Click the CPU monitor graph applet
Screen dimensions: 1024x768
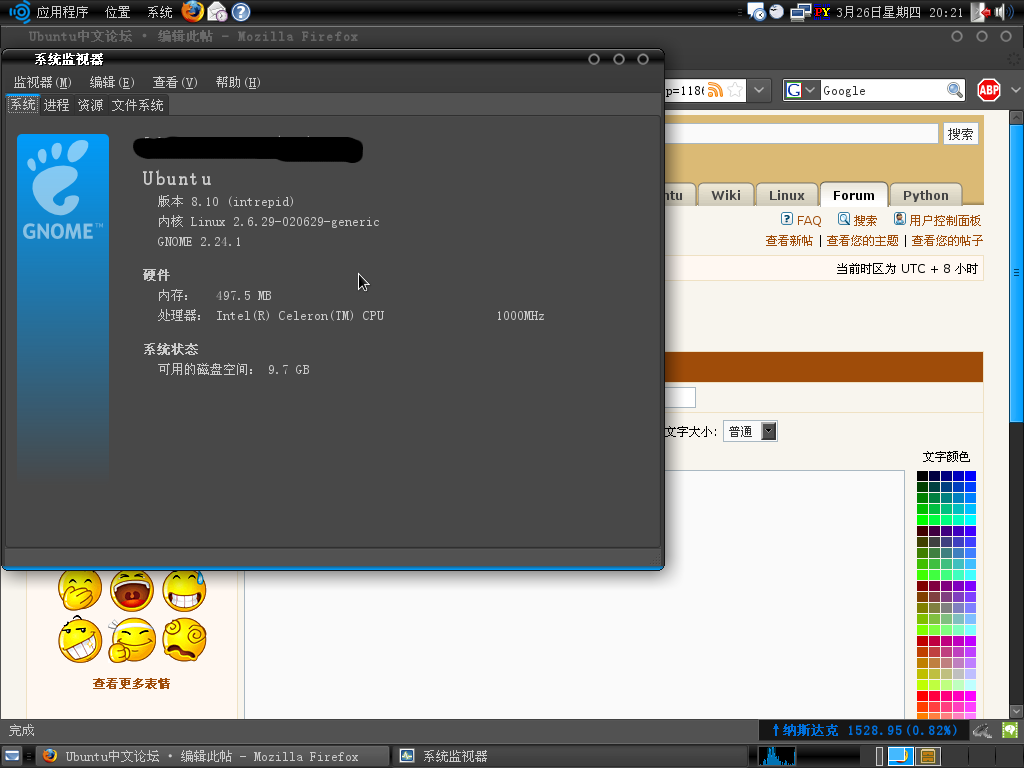776,756
